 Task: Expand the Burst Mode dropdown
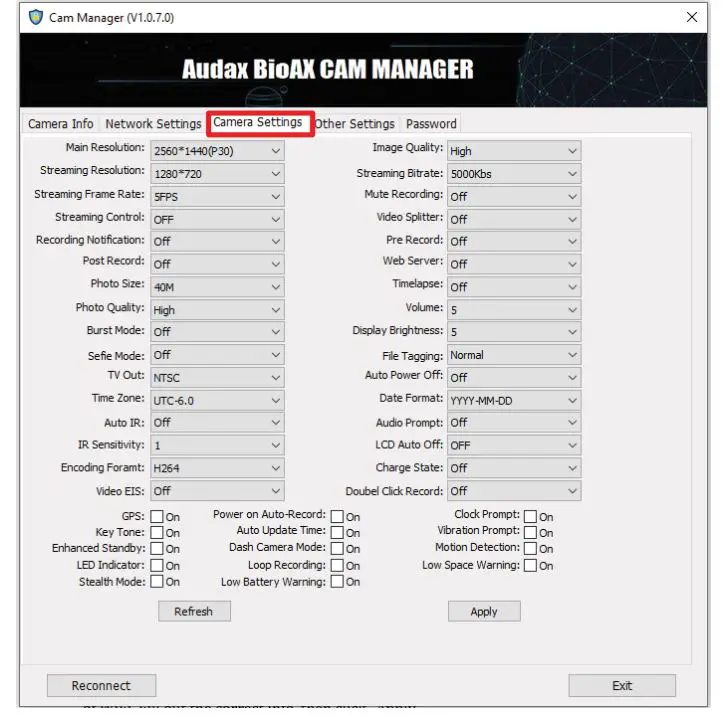[x=217, y=332]
